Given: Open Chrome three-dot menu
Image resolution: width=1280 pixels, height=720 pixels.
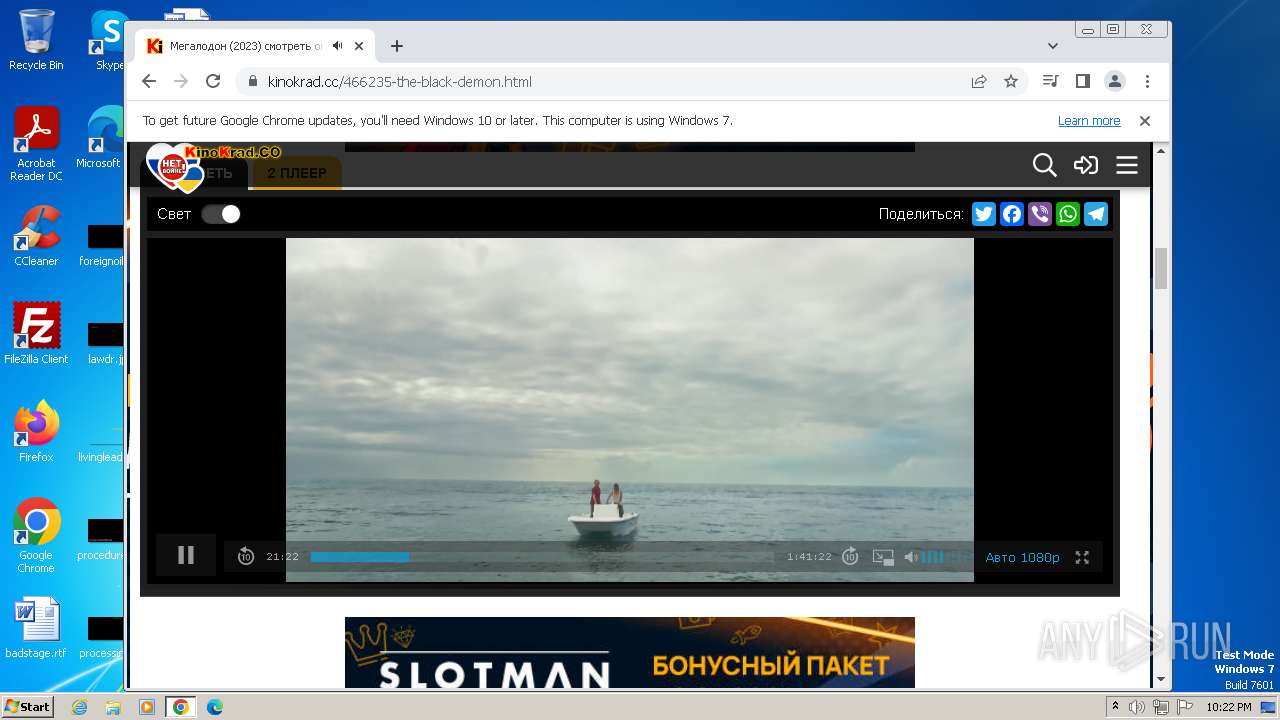Looking at the screenshot, I should tap(1147, 82).
